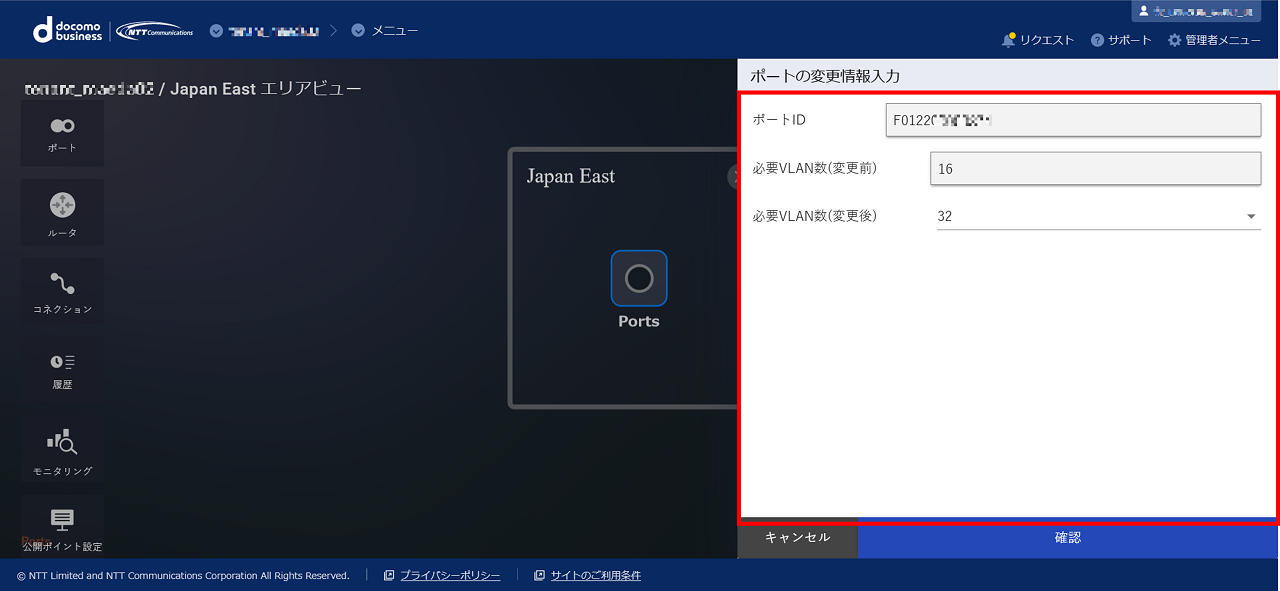
Task: Open the request (リクエスト) bell notifications
Action: point(1038,40)
